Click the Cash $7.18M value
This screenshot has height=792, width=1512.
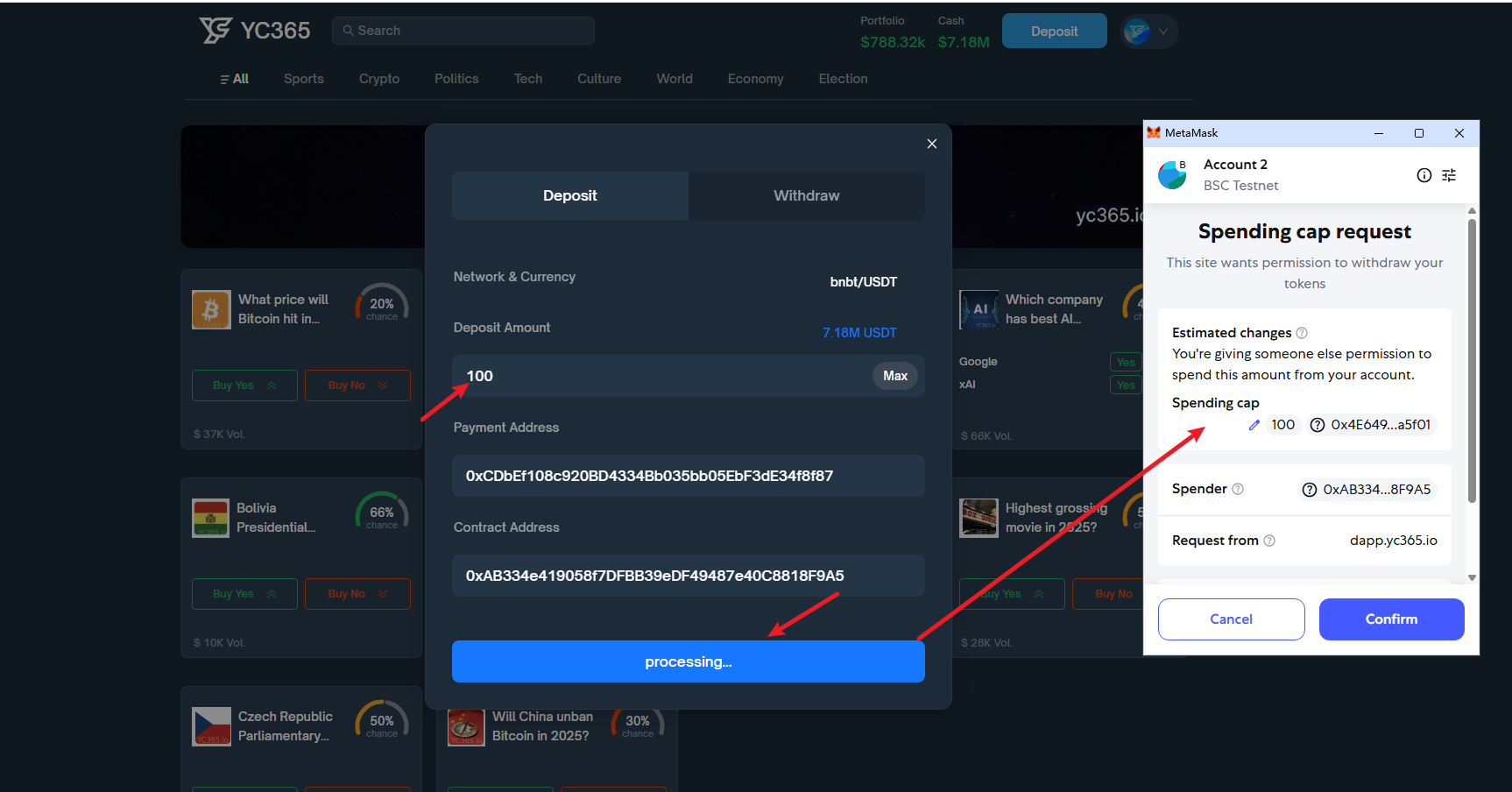964,42
